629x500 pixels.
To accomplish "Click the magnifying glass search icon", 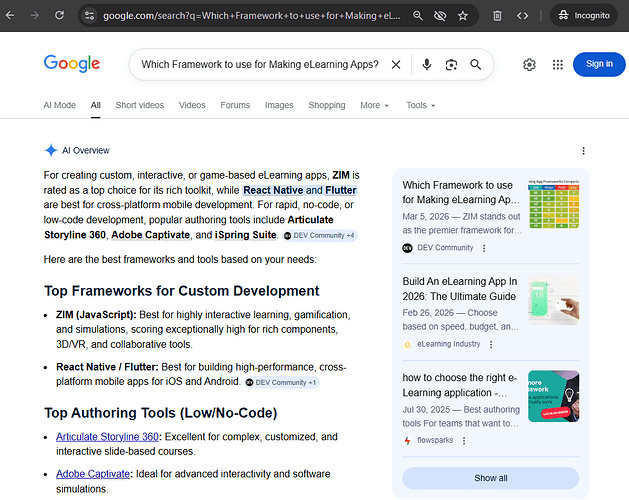I will [x=476, y=65].
